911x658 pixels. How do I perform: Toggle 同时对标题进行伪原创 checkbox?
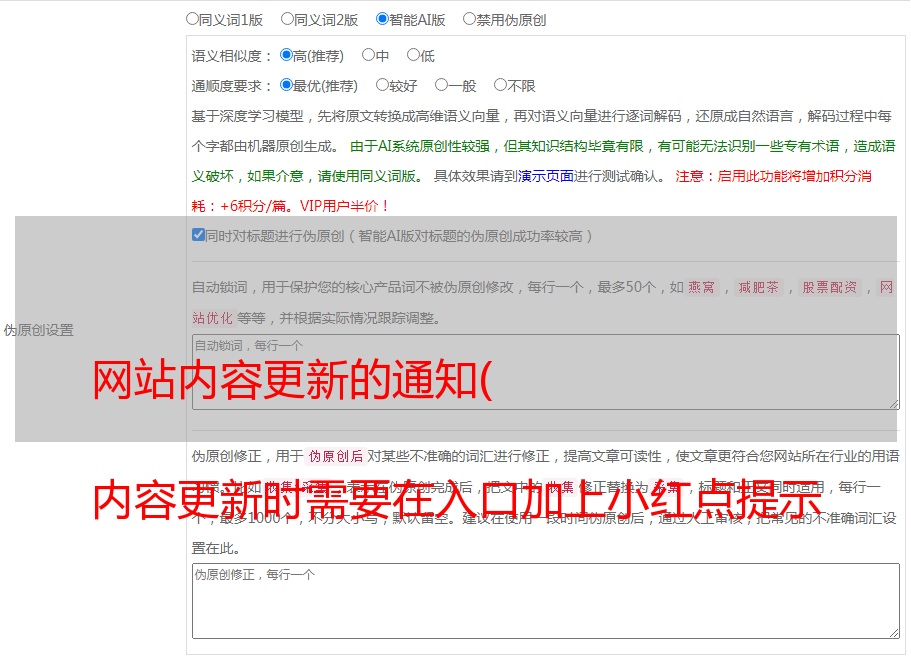pyautogui.click(x=198, y=235)
